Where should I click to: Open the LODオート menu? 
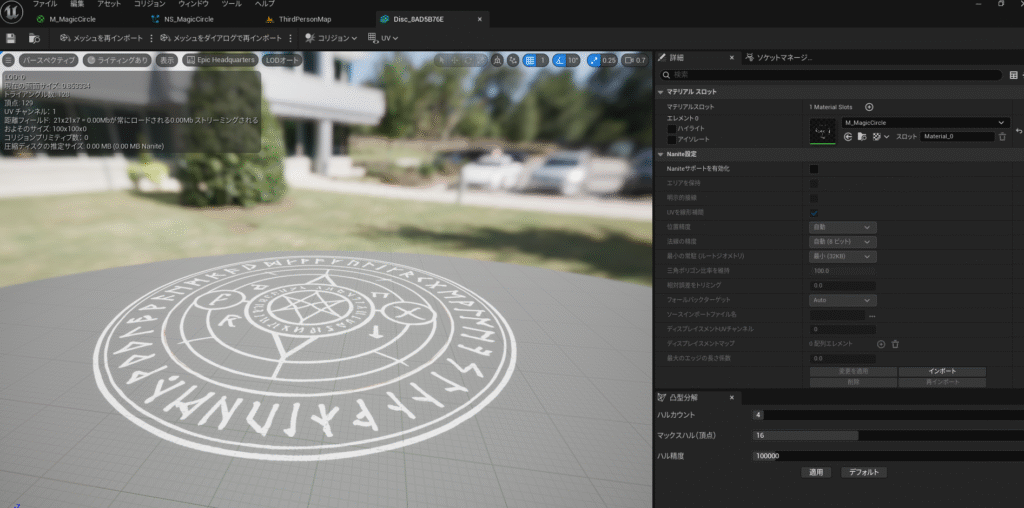pyautogui.click(x=282, y=60)
